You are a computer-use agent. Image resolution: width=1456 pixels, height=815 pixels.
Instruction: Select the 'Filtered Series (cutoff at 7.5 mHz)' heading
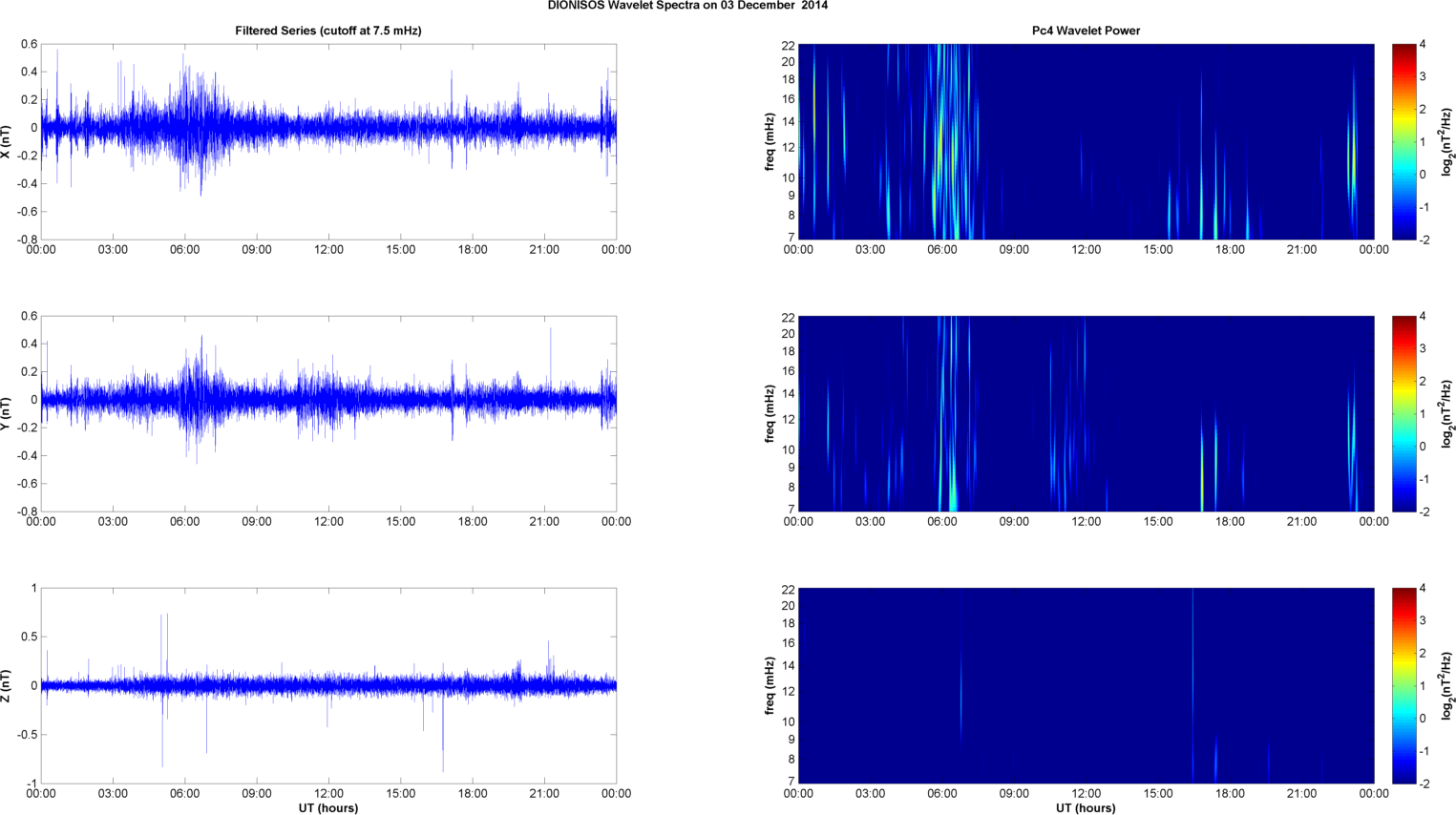(328, 31)
